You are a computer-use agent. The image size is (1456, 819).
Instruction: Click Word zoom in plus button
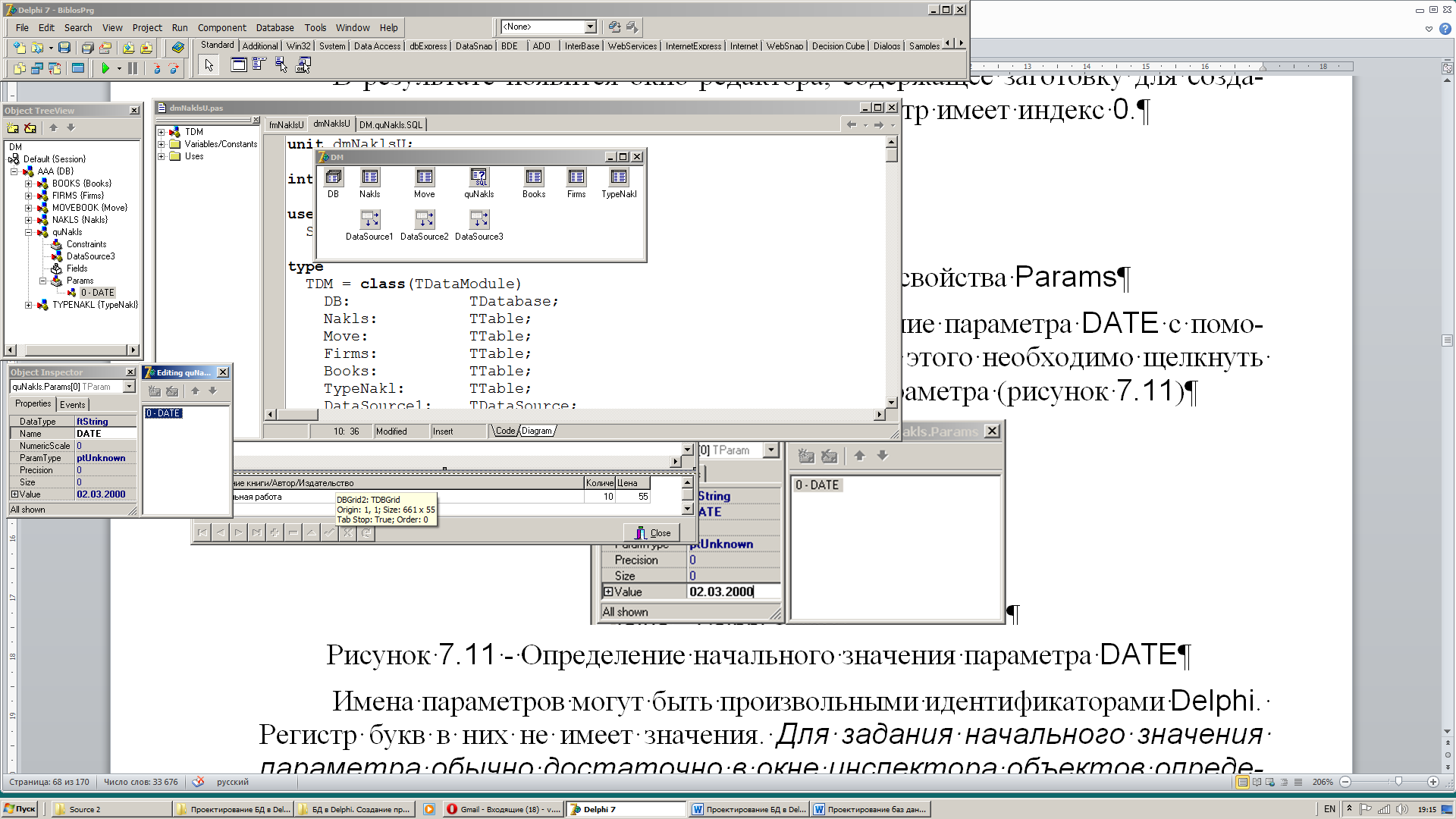tap(1432, 782)
